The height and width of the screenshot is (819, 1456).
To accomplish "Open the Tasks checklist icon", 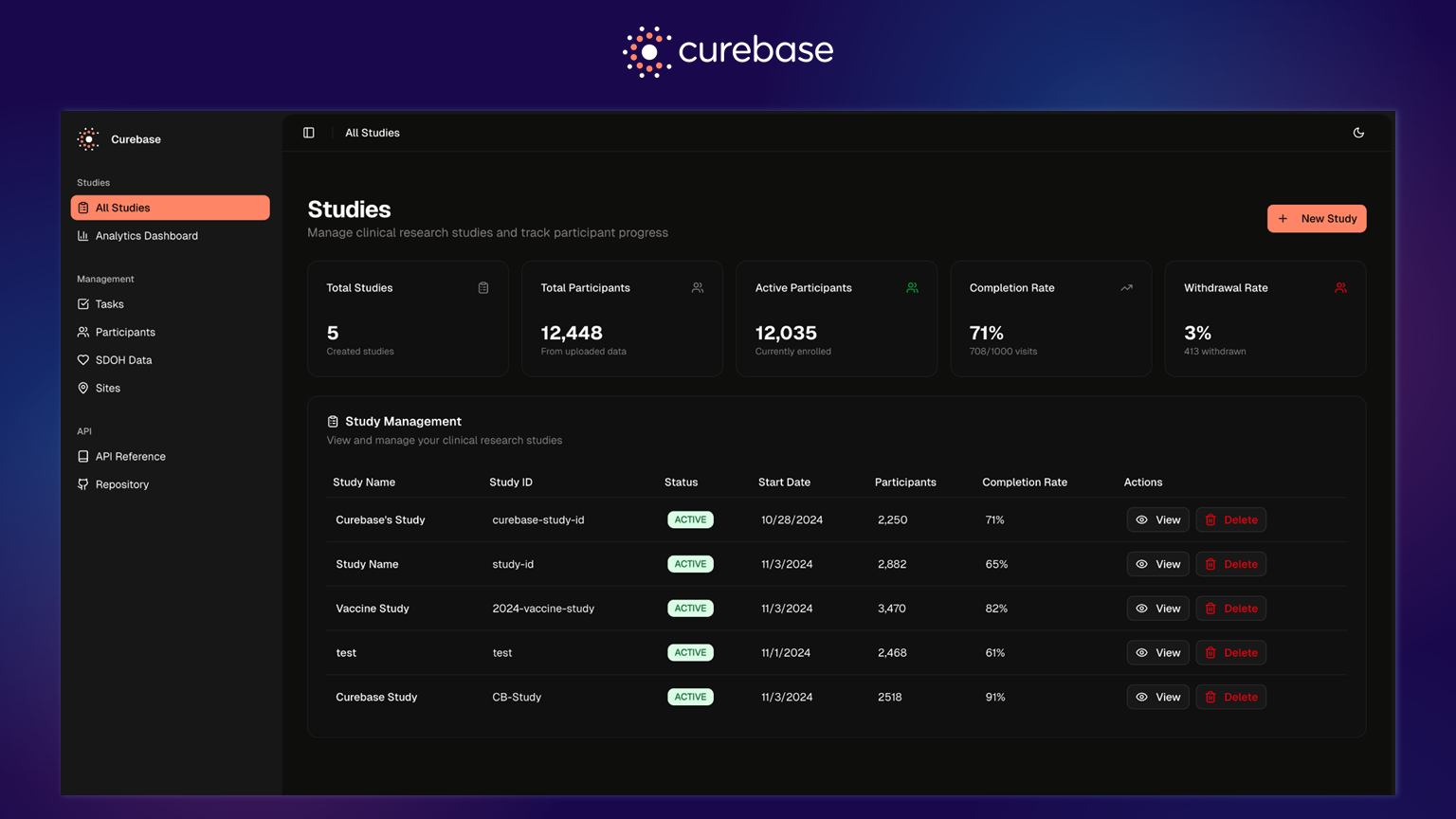I will coord(83,304).
